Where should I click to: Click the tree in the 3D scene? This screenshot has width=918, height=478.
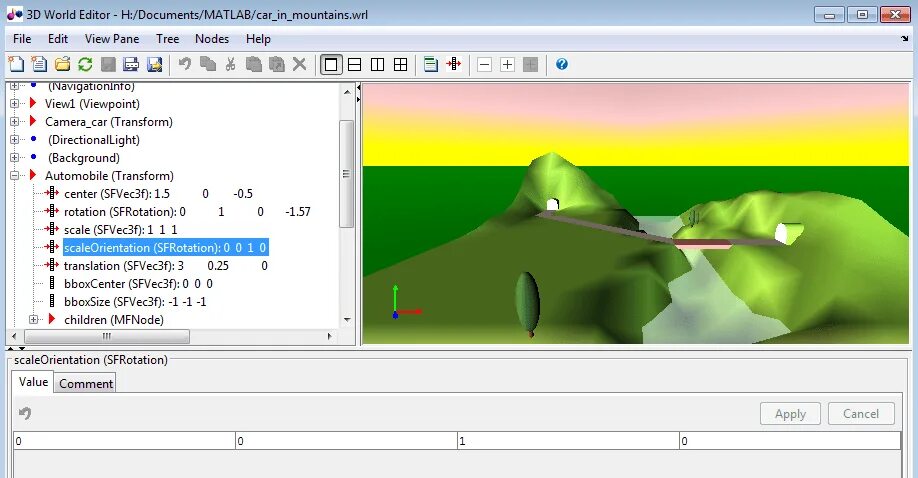528,305
